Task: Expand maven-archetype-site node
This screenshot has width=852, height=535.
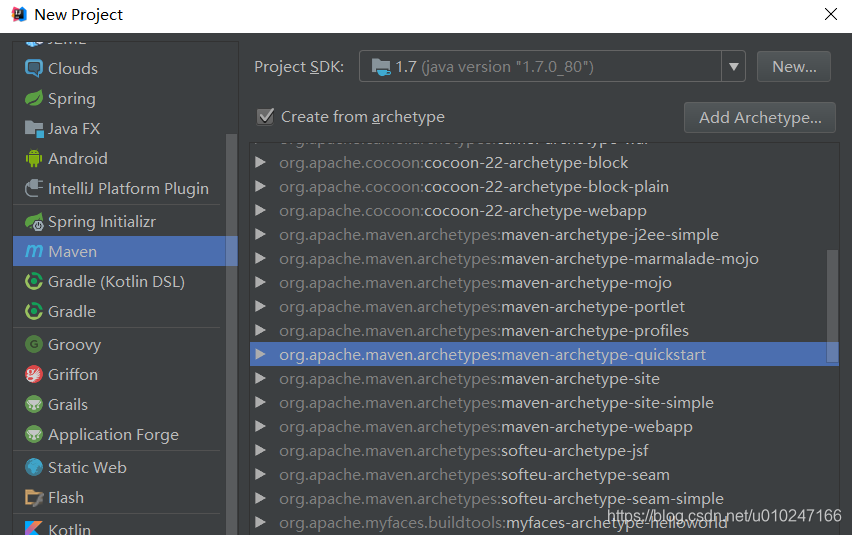Action: 260,378
